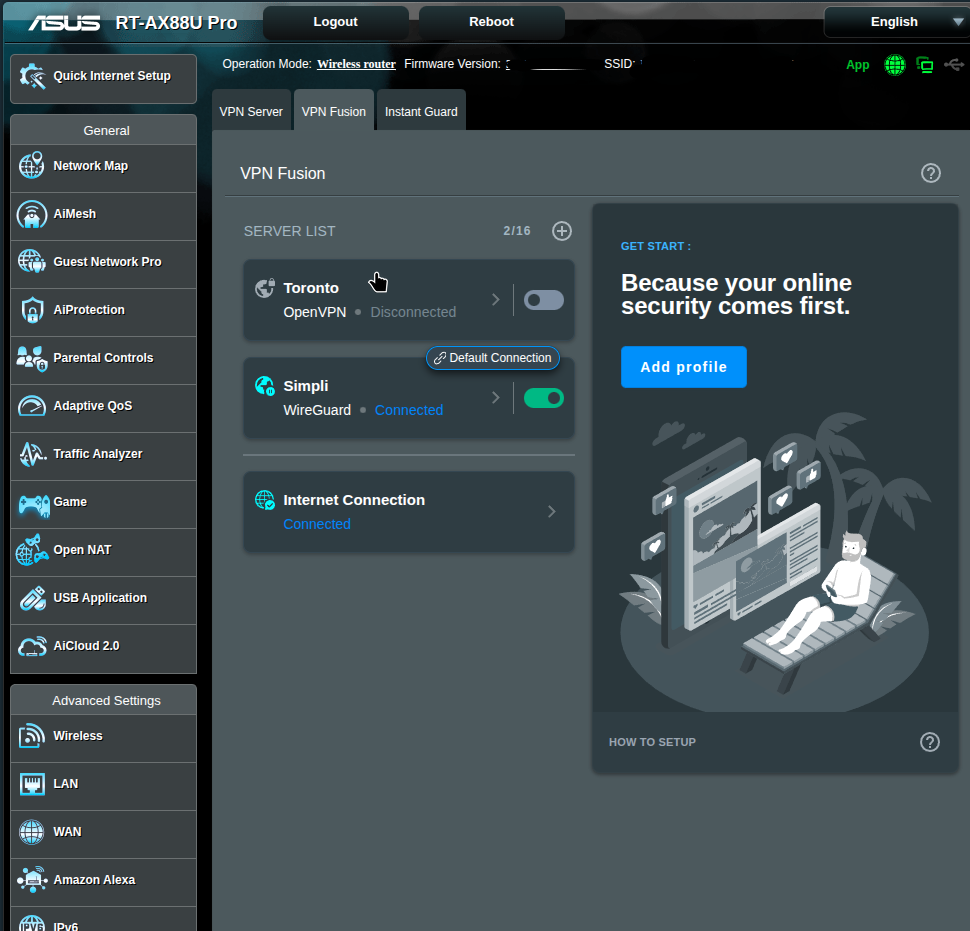
Task: Click the network clients status icon
Action: (924, 64)
